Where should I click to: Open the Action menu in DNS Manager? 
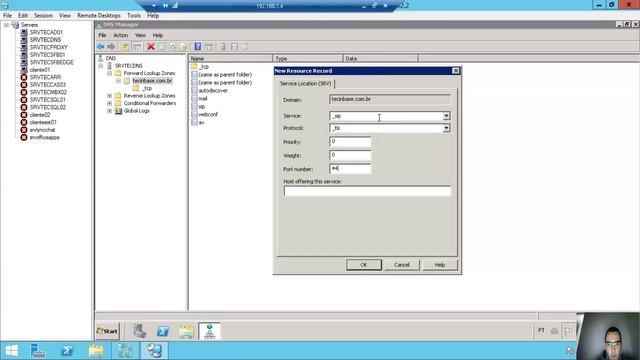pyautogui.click(x=121, y=36)
